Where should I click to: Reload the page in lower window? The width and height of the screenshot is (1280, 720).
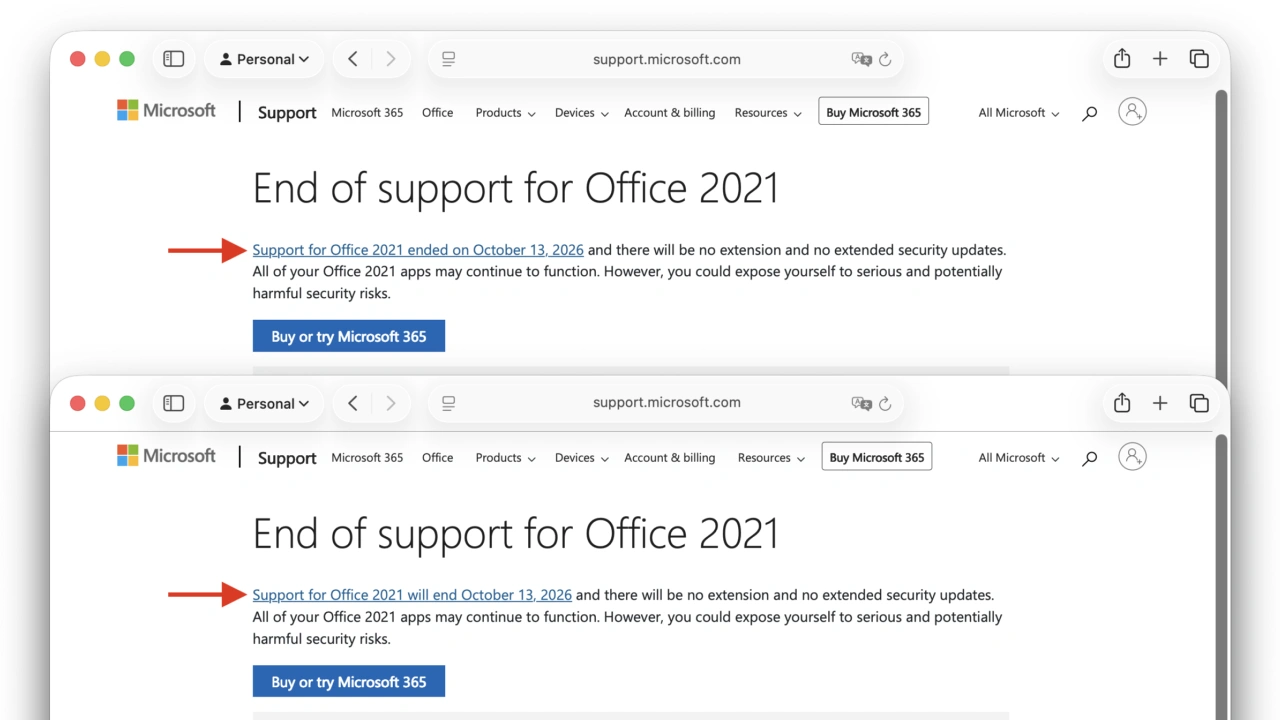tap(885, 403)
